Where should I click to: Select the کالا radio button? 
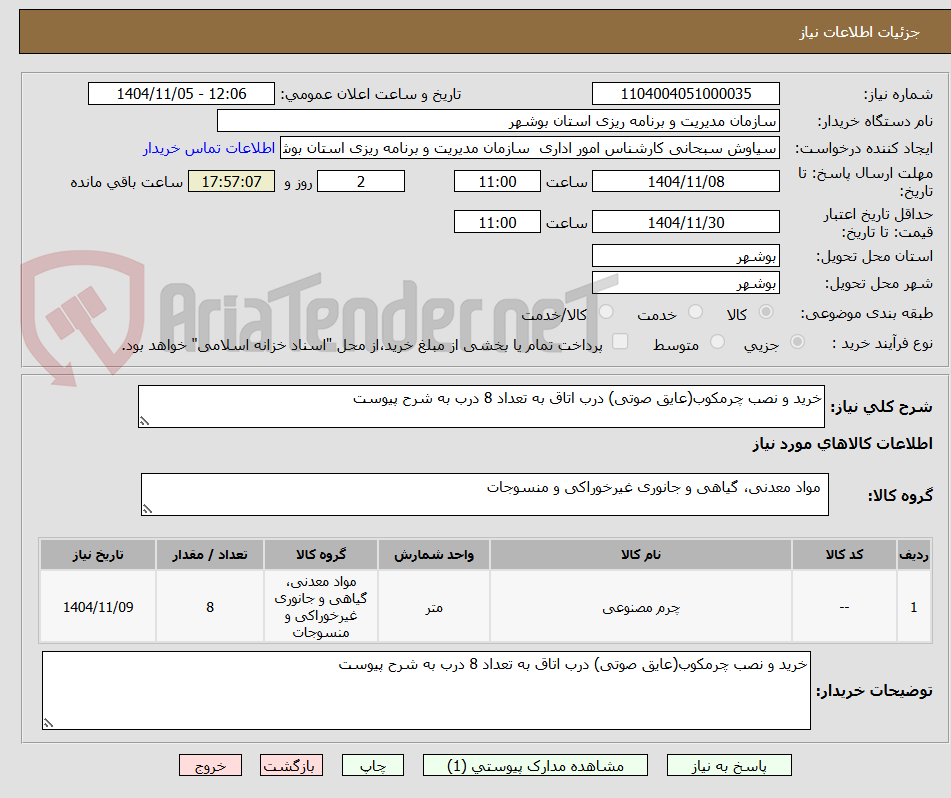[x=766, y=312]
